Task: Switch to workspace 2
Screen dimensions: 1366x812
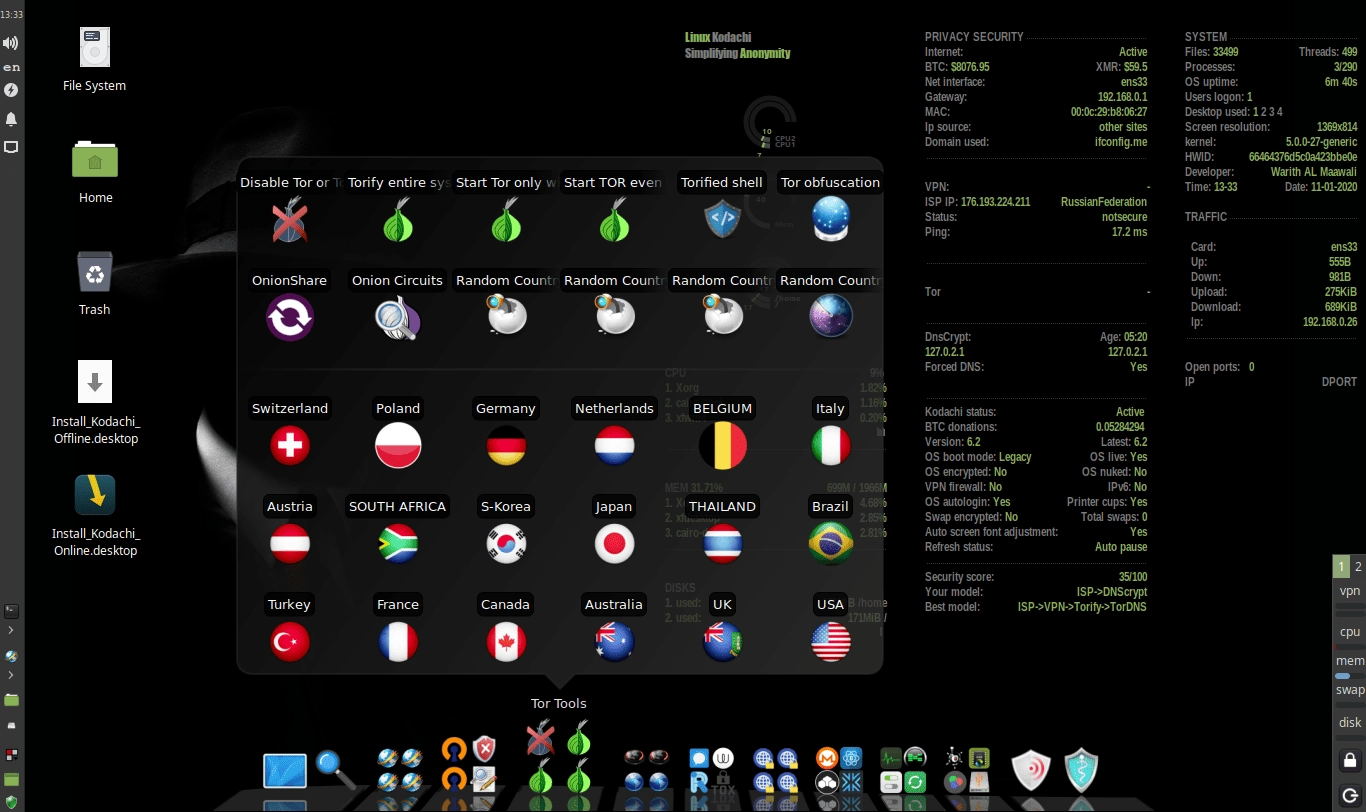Action: [x=1358, y=566]
